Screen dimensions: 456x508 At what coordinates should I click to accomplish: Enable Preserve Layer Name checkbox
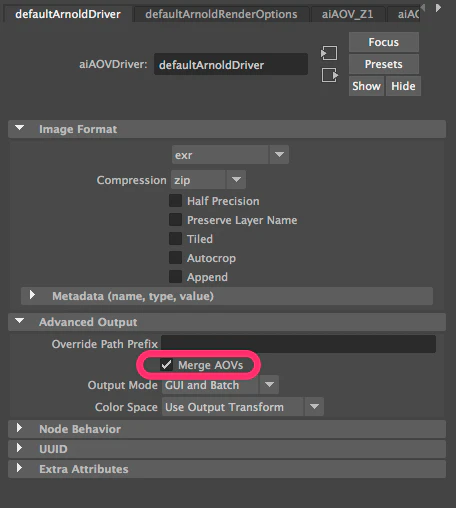[175, 220]
